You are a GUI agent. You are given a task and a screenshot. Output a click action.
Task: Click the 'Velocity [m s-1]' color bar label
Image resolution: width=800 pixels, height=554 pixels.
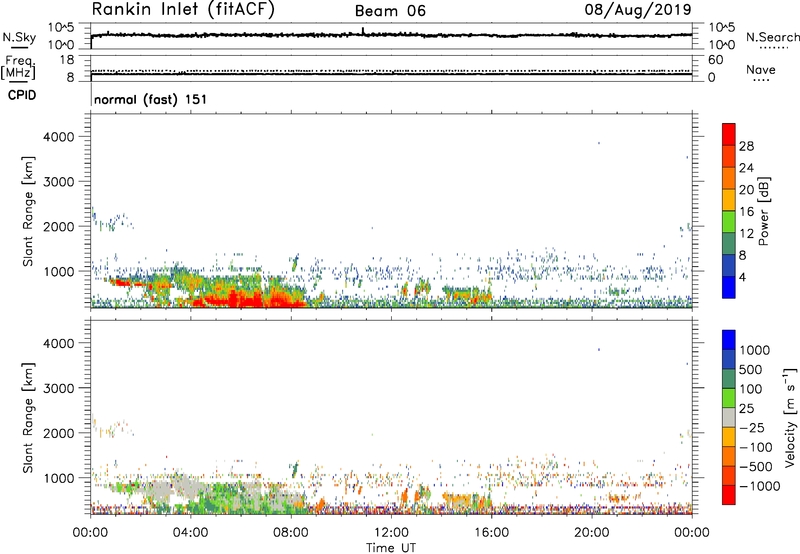[790, 417]
